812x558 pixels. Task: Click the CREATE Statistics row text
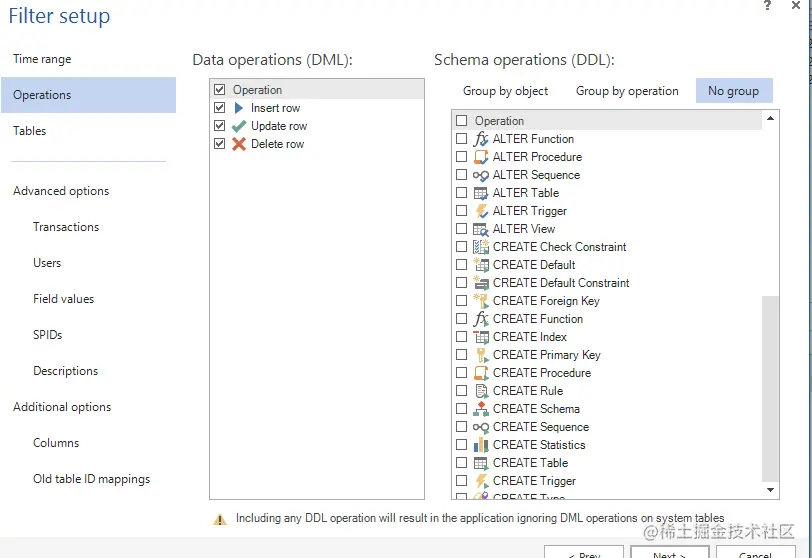point(539,445)
